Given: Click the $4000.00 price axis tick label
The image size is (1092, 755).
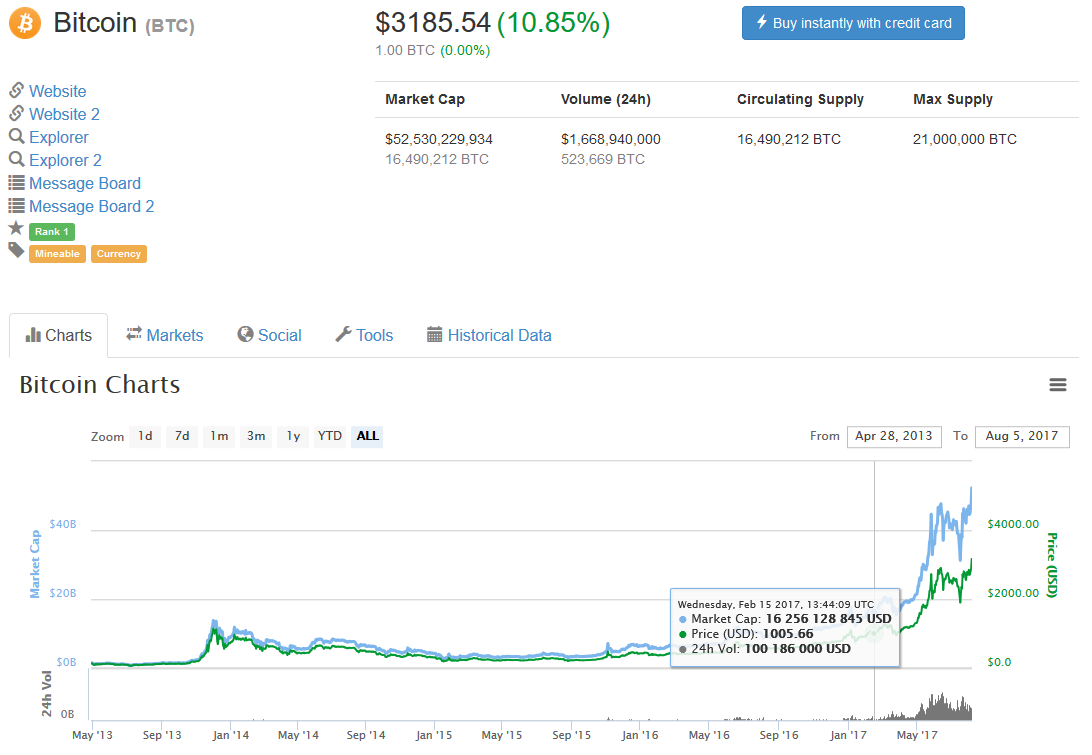Looking at the screenshot, I should click(1013, 524).
